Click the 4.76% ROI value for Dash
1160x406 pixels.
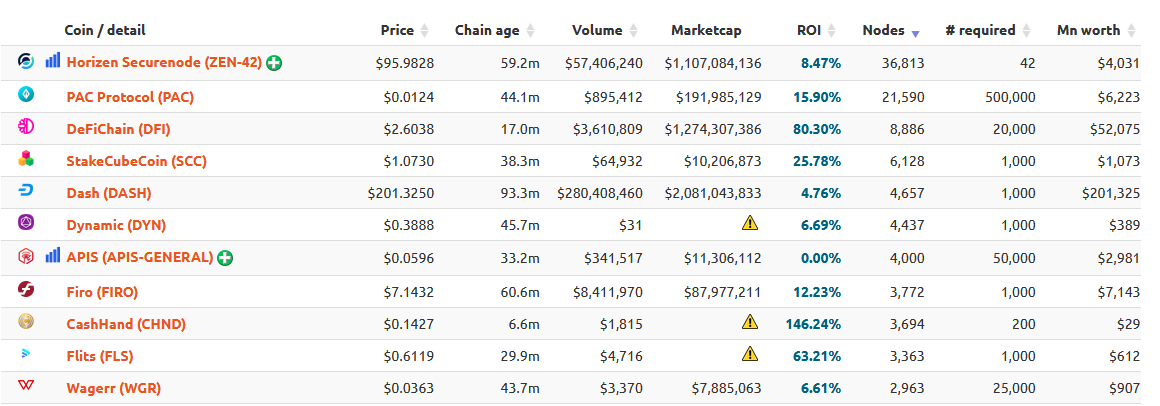tap(821, 194)
